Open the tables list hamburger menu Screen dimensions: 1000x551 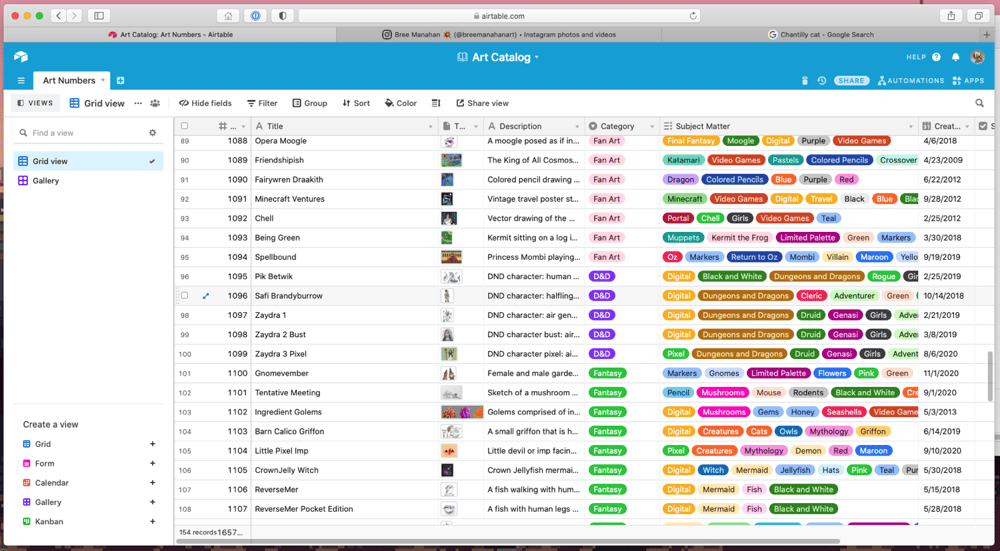[x=21, y=80]
